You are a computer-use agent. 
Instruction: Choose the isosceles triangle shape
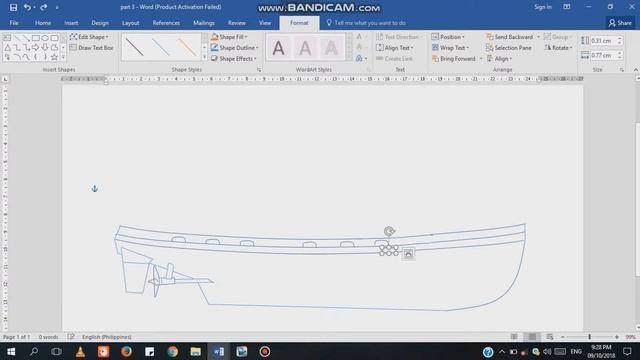[7, 48]
